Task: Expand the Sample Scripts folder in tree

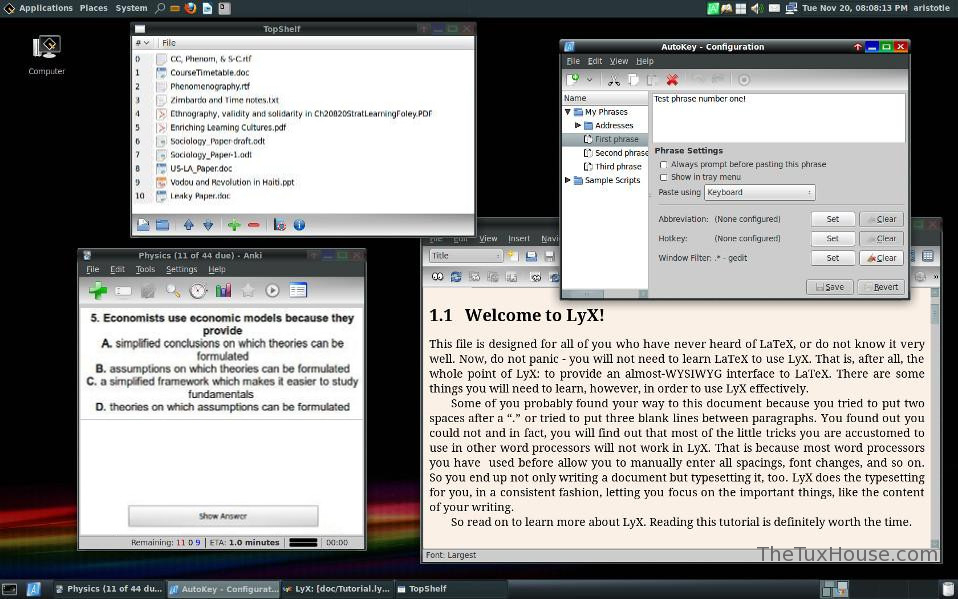Action: 568,181
